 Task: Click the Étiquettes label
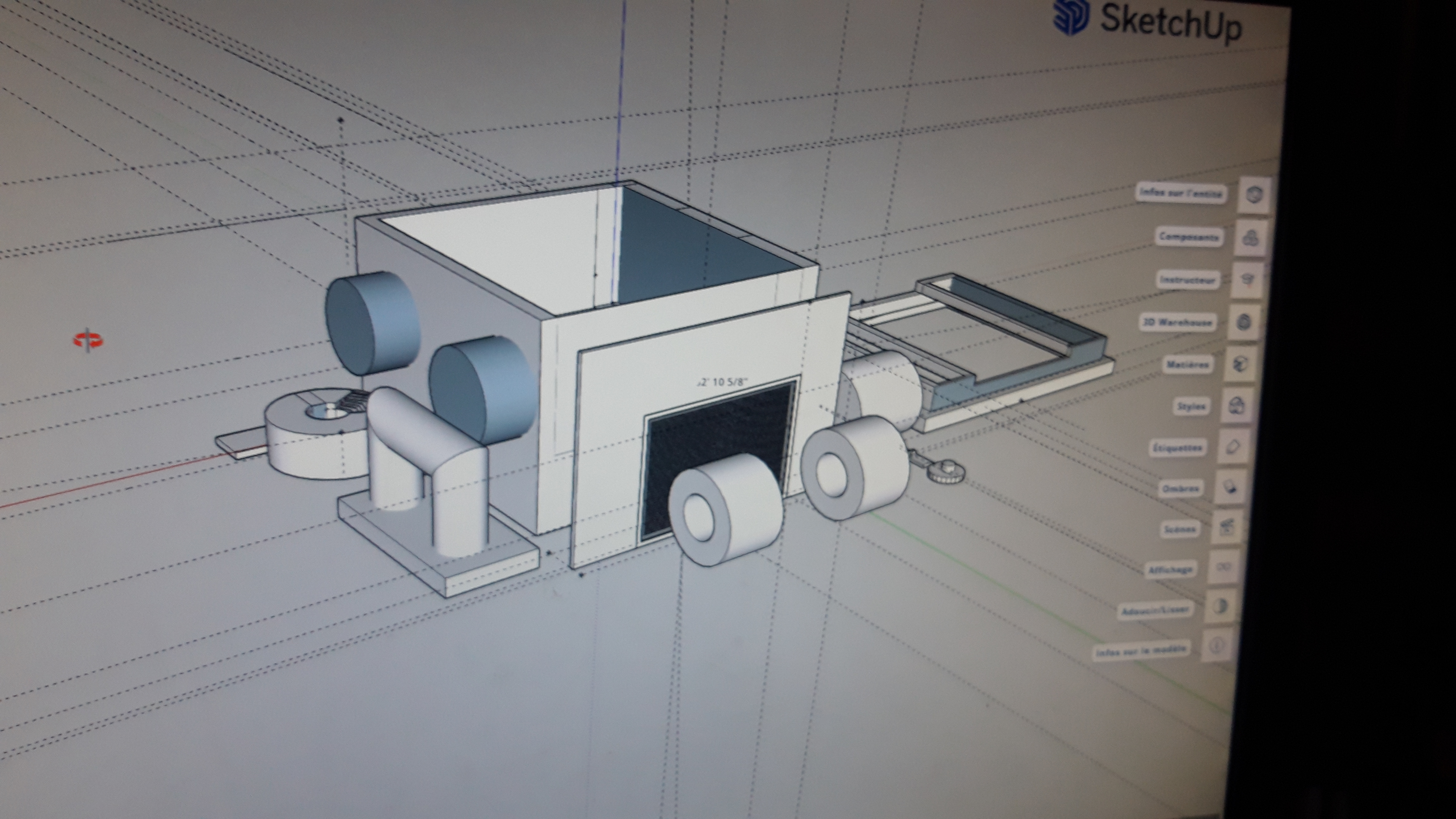(x=1178, y=448)
